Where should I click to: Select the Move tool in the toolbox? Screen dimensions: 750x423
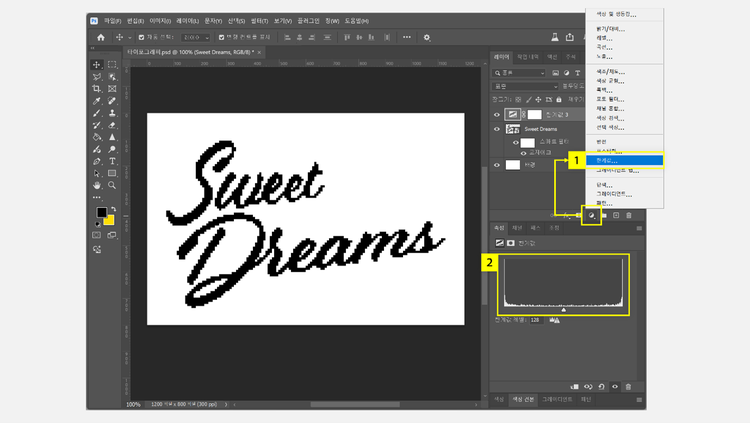pos(97,64)
